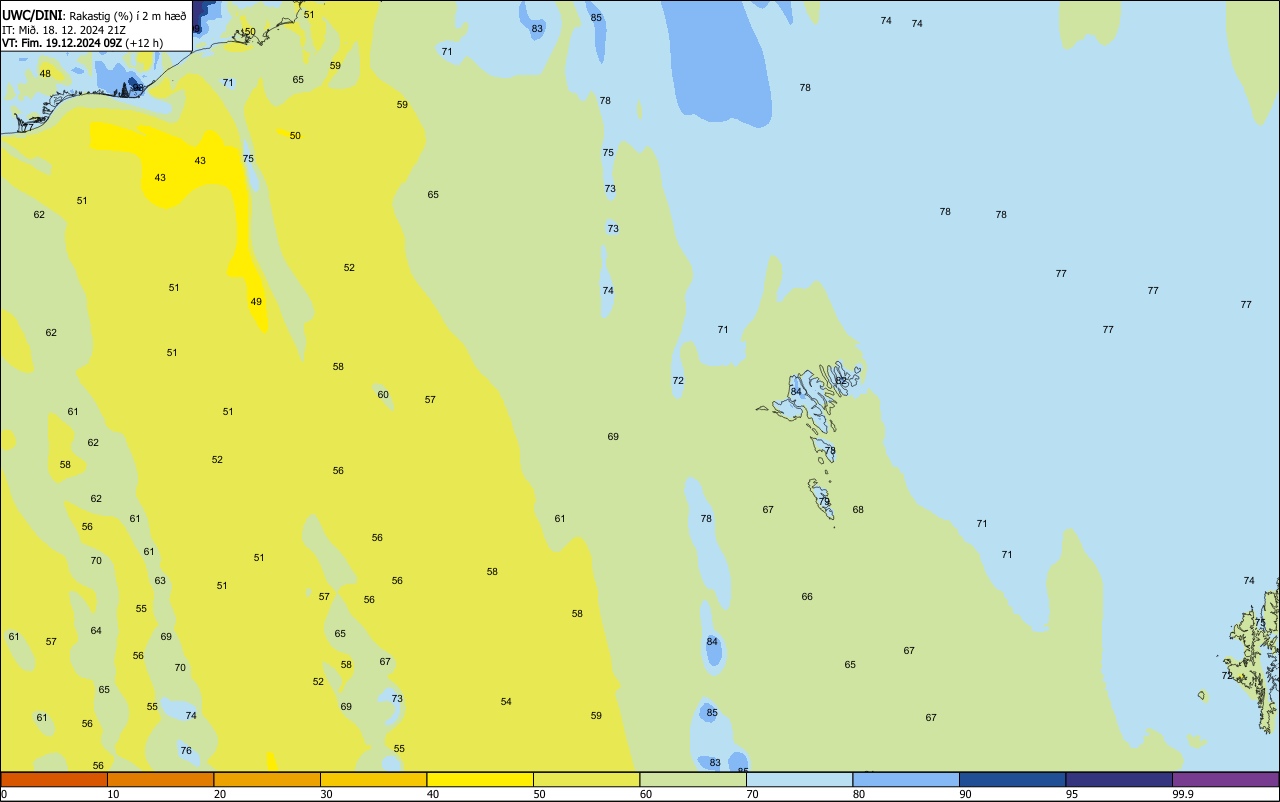
Task: Click the map value '76'
Action: click(186, 751)
